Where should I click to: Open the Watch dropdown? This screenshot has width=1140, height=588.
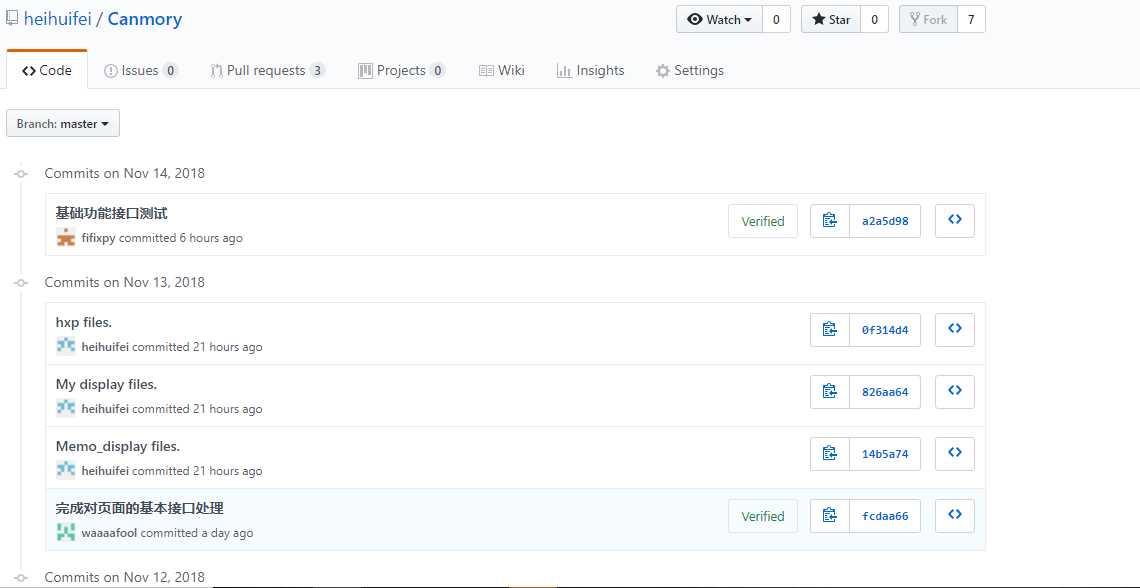coord(719,20)
